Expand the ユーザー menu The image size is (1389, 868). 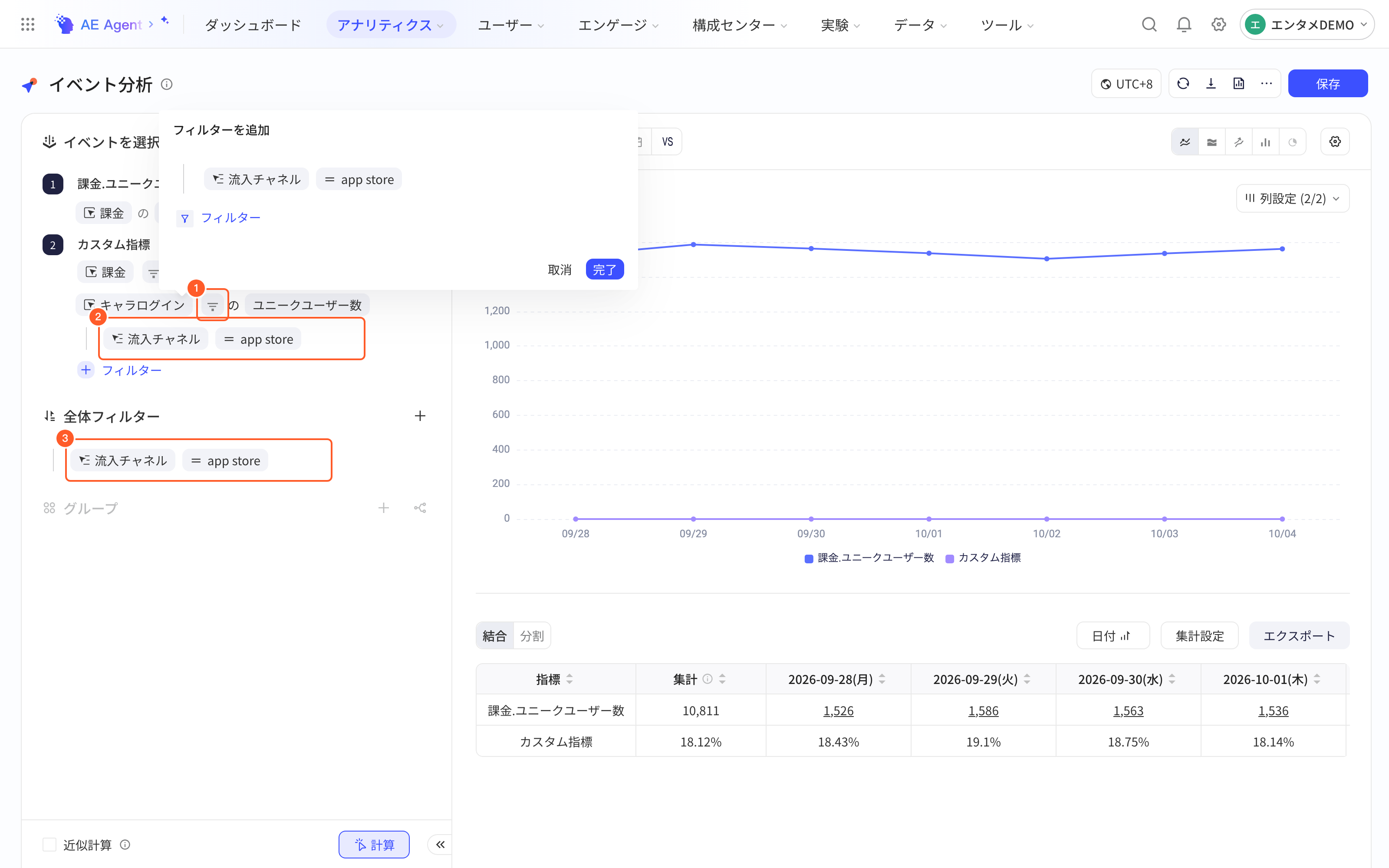(x=511, y=25)
